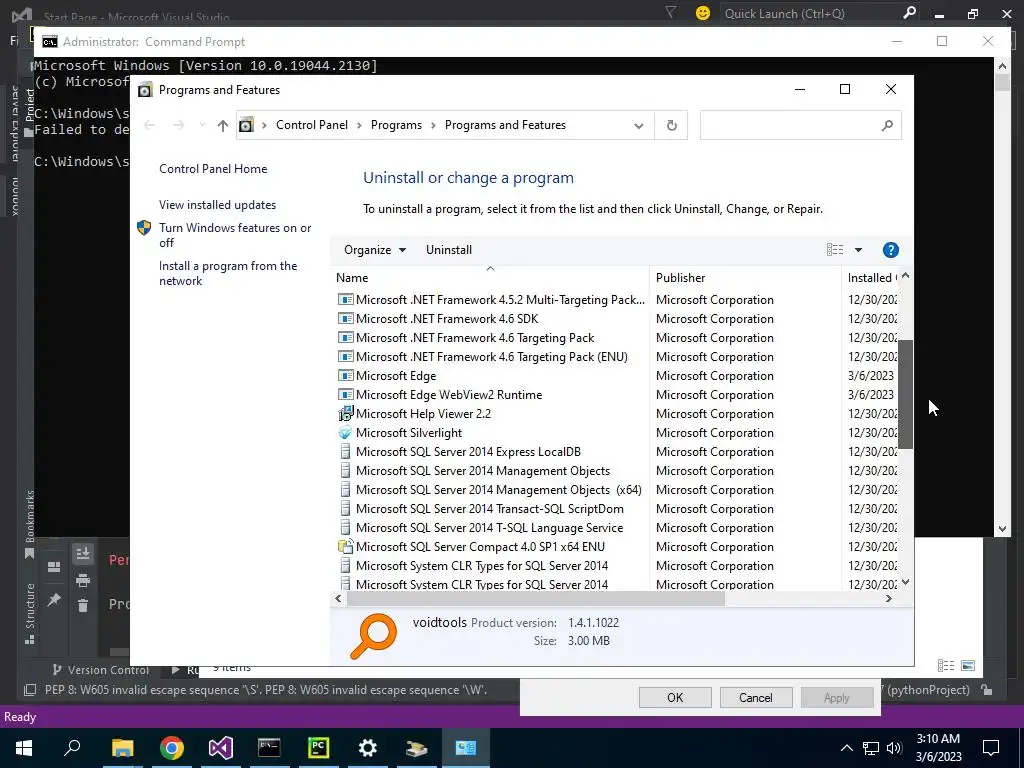Click Control Panel in the breadcrumb path
1024x768 pixels.
click(312, 125)
